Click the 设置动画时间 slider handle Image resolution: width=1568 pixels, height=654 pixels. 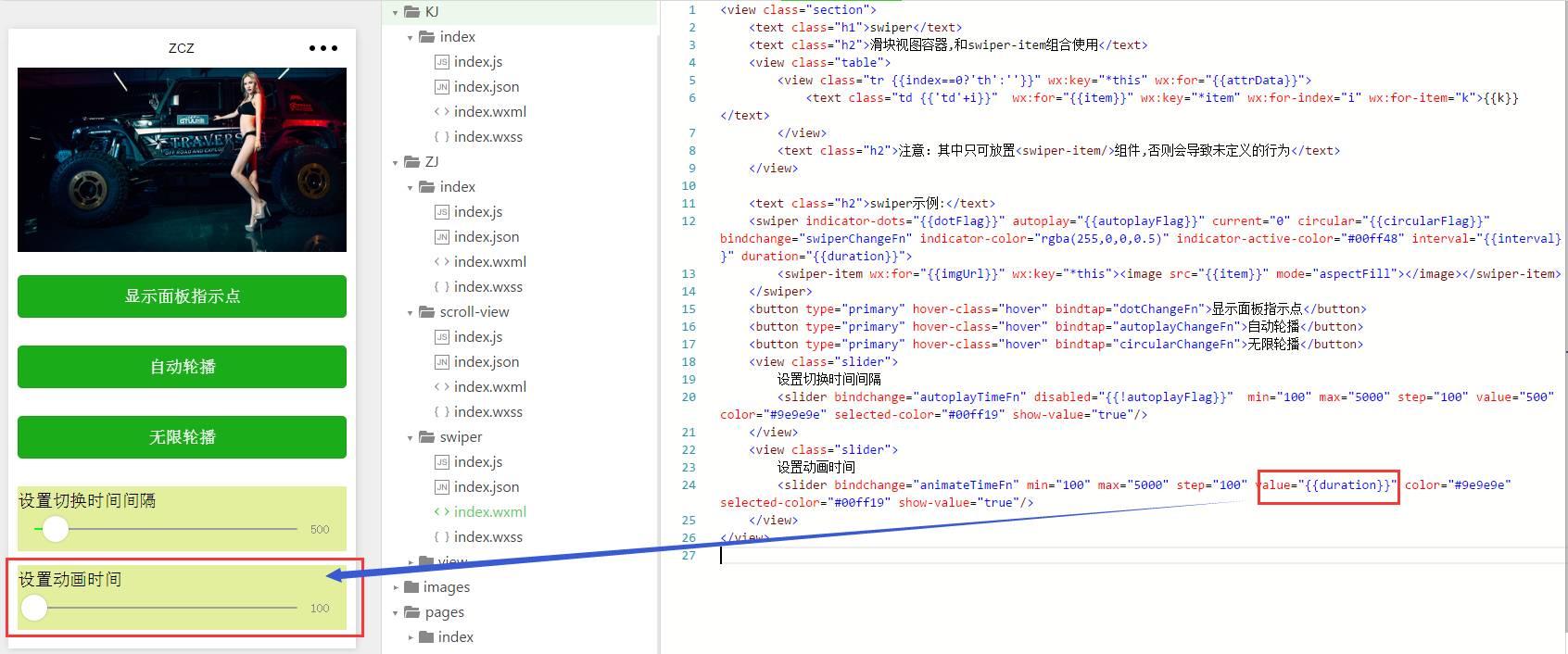coord(34,608)
